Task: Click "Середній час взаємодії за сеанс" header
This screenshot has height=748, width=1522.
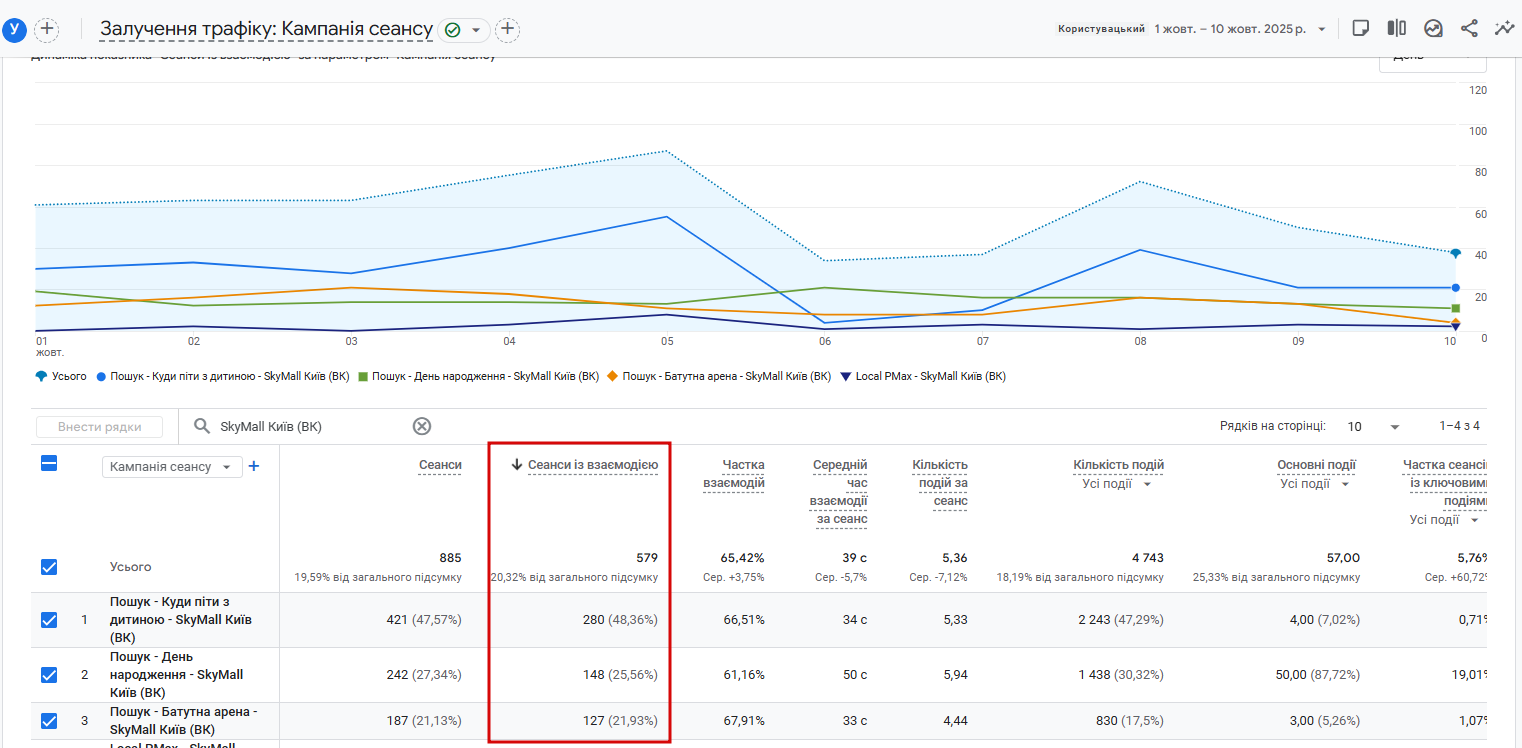Action: pos(839,492)
